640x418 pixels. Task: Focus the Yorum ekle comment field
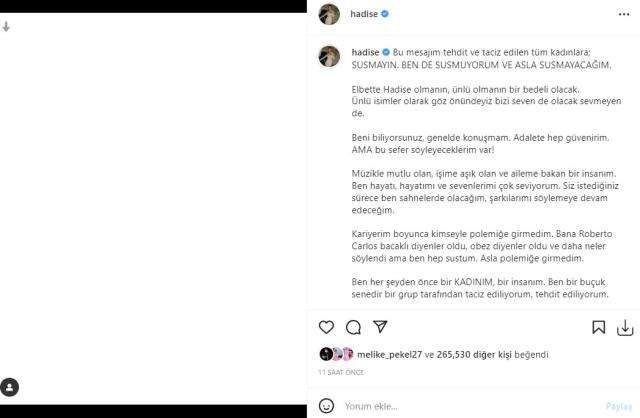tap(471, 406)
